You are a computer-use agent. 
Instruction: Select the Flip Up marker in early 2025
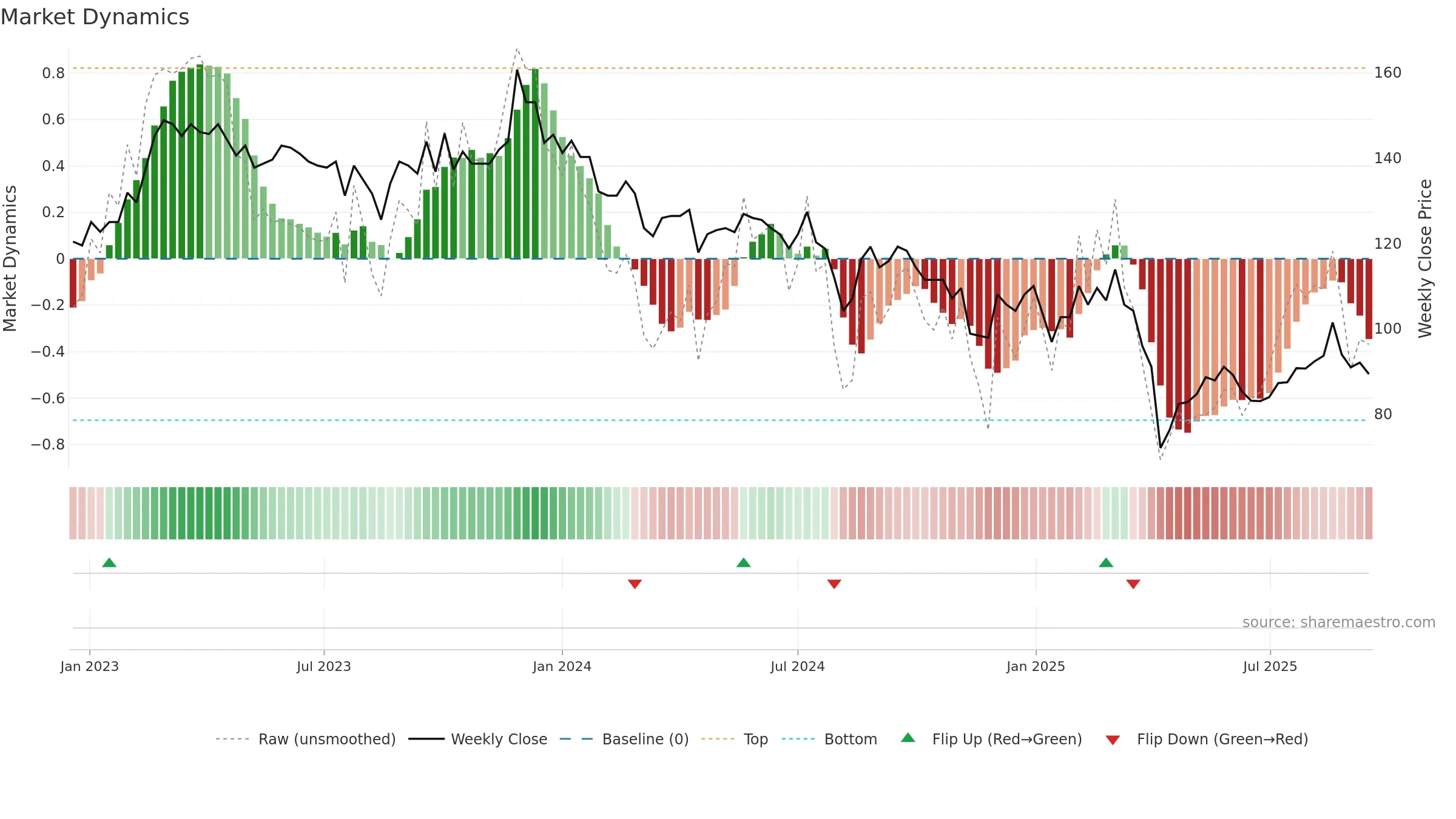1106,562
